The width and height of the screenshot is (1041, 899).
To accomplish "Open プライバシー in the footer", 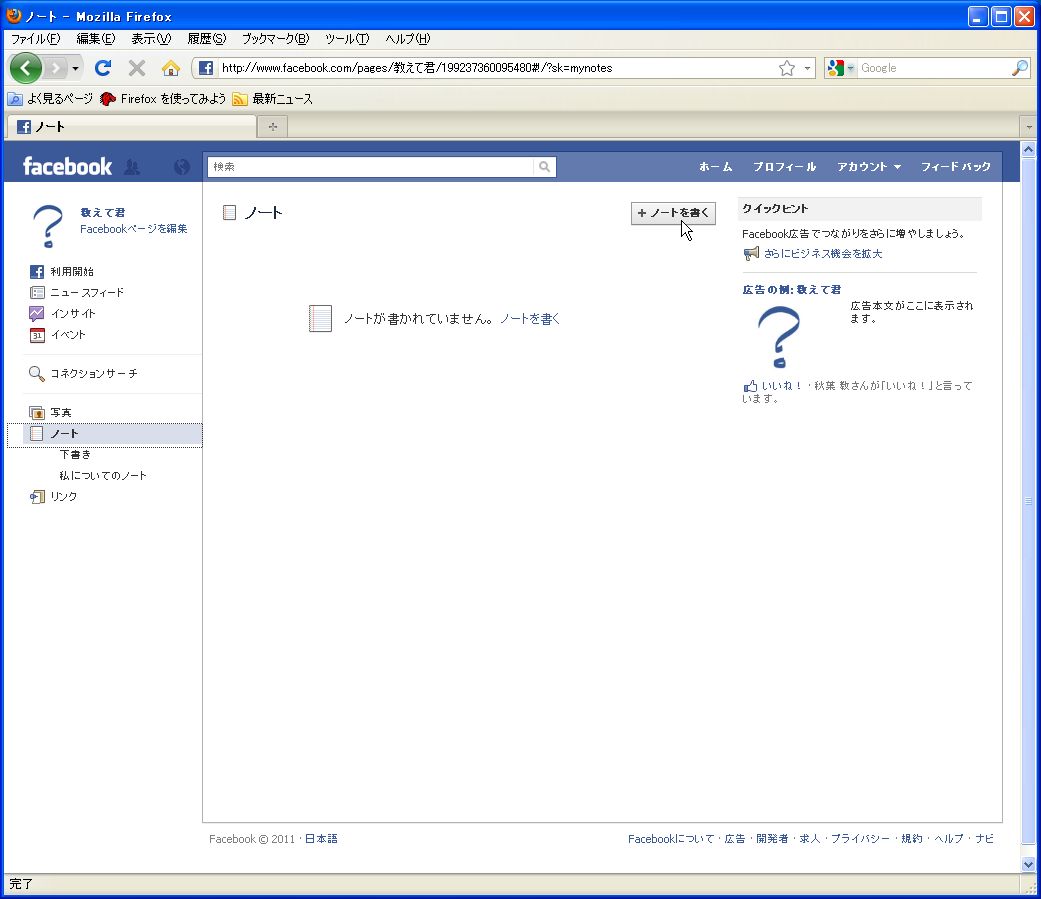I will (x=860, y=839).
